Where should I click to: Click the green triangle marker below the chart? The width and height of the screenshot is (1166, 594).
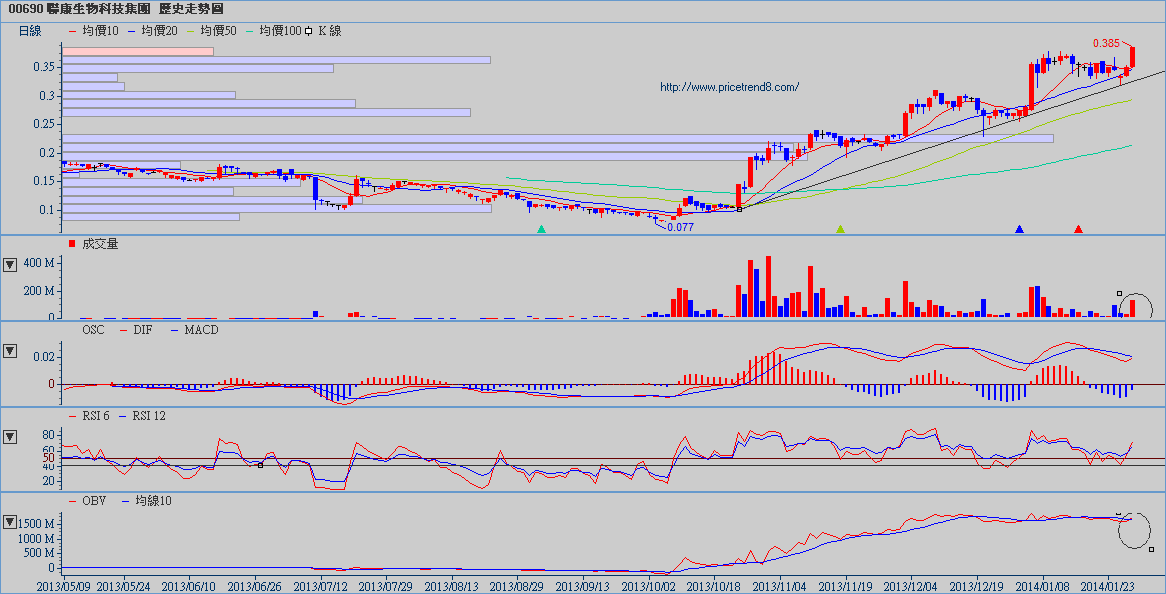tap(541, 230)
